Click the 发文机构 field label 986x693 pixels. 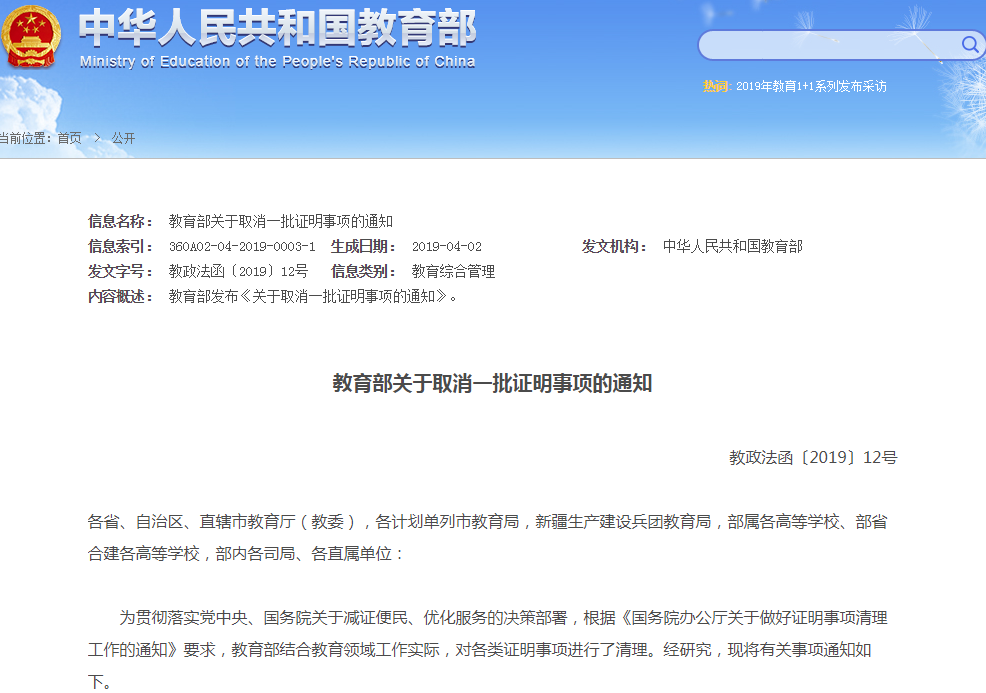[x=614, y=247]
